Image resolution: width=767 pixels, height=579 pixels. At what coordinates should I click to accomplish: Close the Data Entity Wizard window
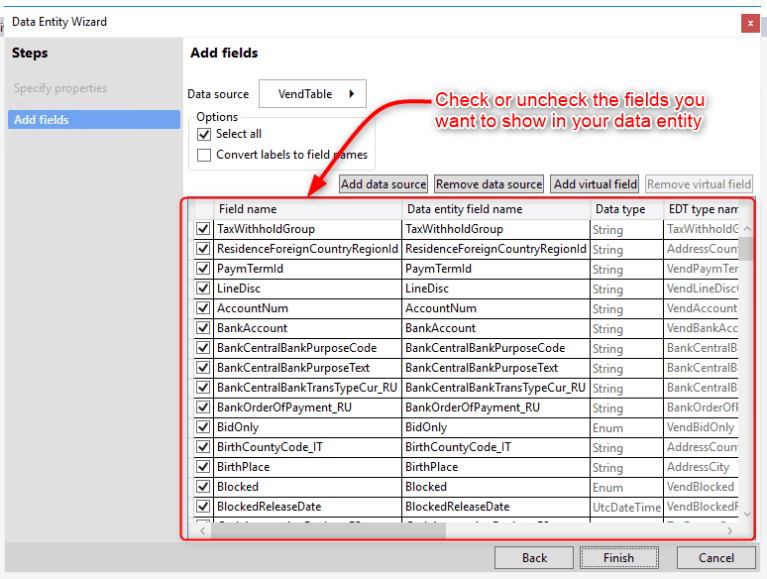click(750, 23)
